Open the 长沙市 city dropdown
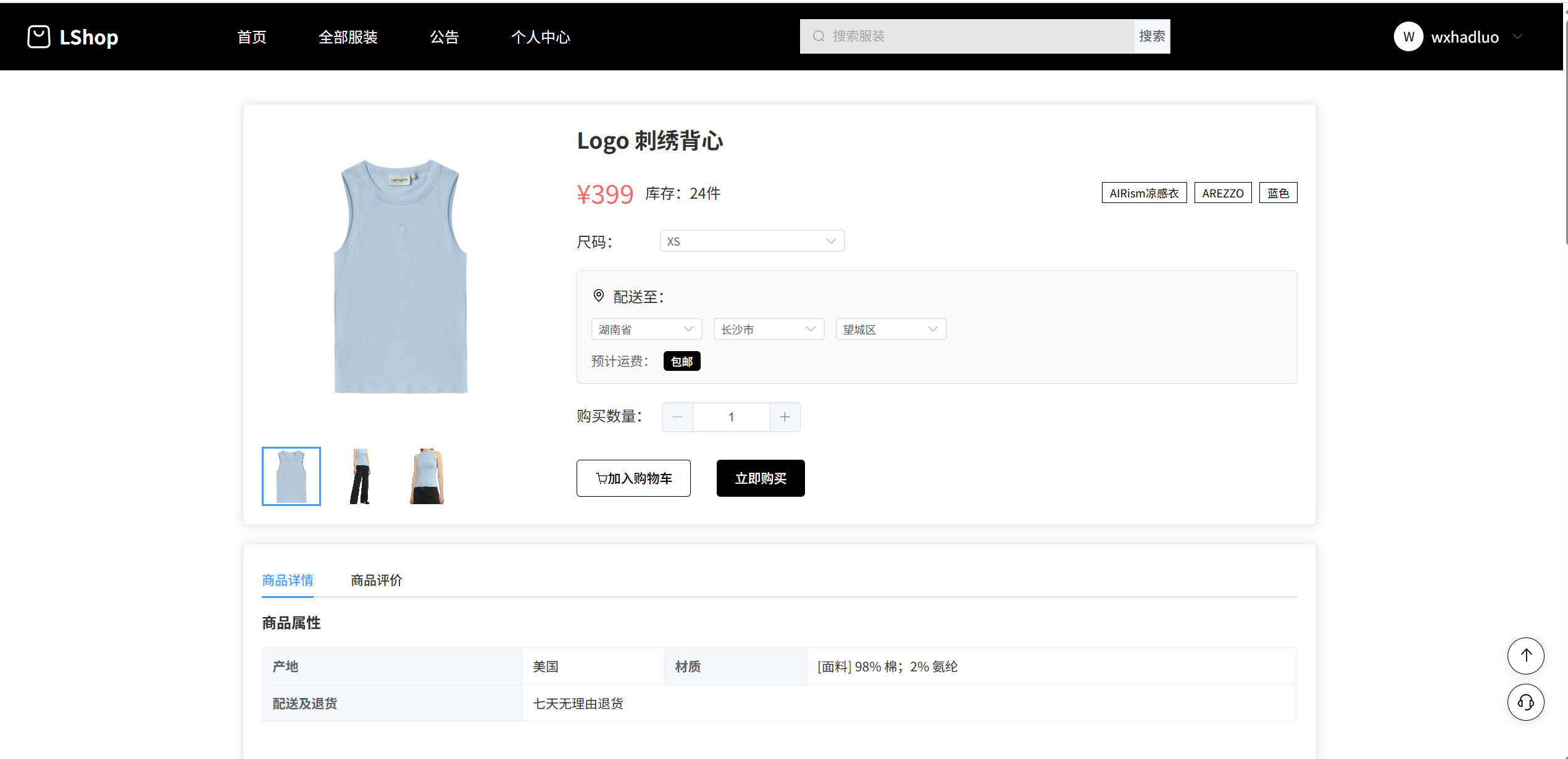 pyautogui.click(x=769, y=330)
